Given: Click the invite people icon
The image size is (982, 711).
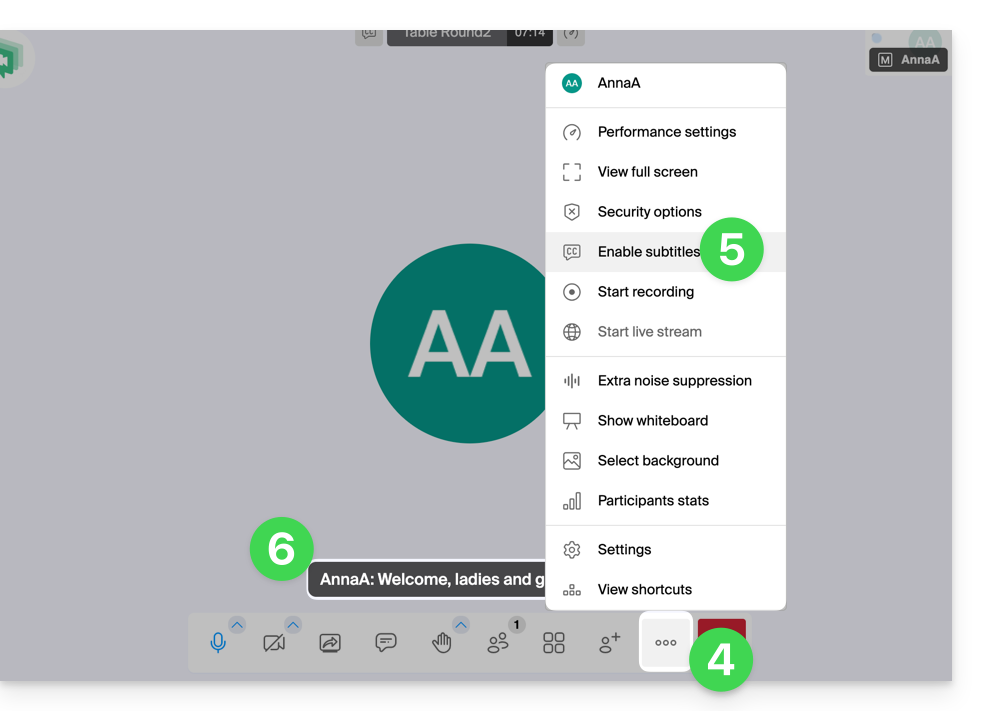Looking at the screenshot, I should click(609, 643).
